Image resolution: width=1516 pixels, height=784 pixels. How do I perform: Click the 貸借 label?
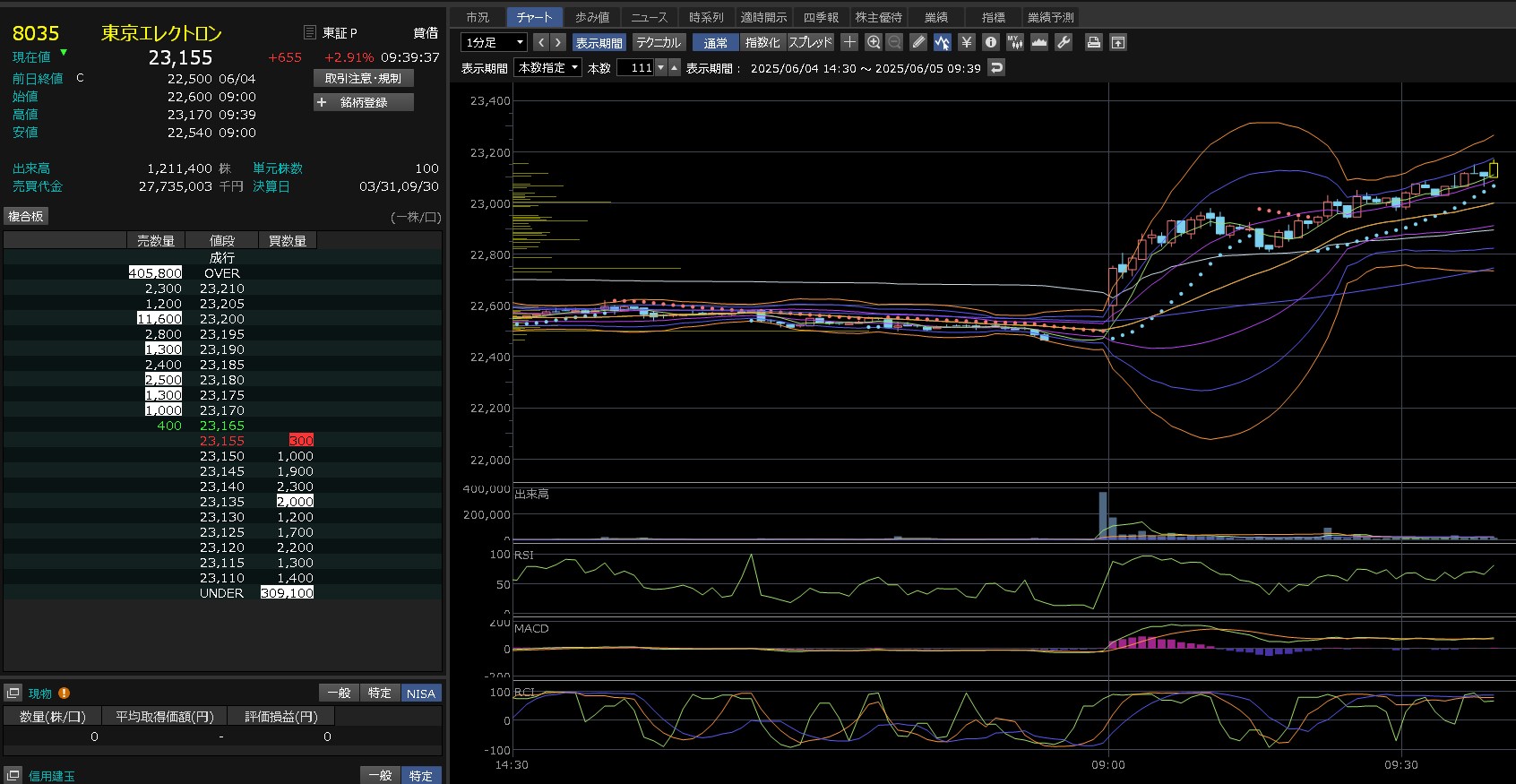[426, 33]
